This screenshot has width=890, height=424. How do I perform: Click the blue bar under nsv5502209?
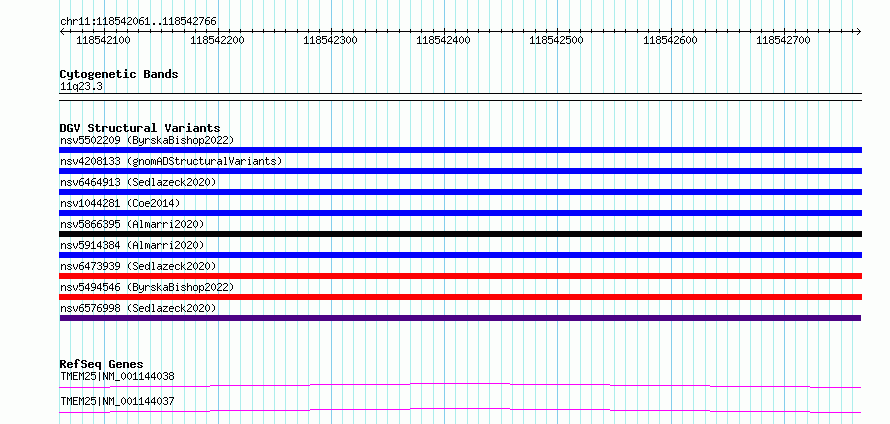pos(460,150)
